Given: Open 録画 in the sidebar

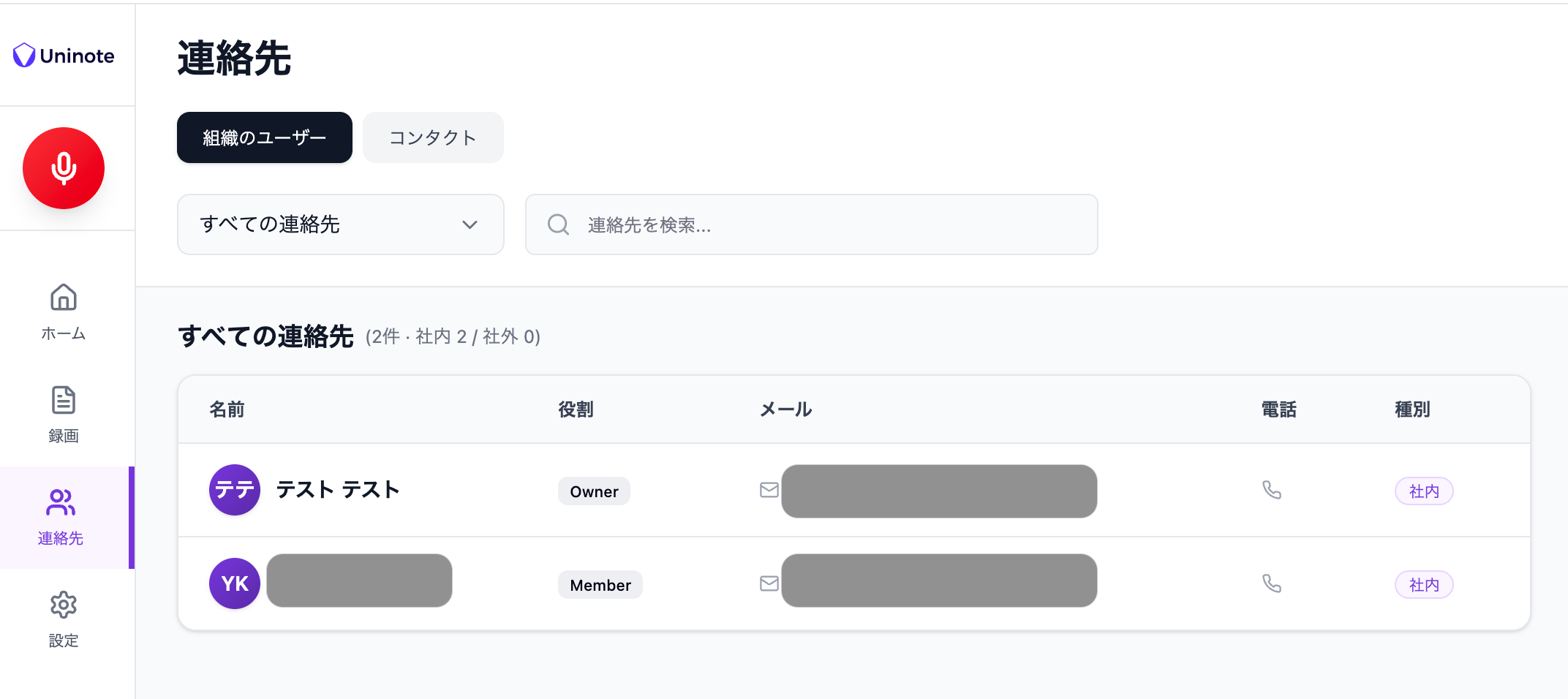Looking at the screenshot, I should (x=64, y=415).
